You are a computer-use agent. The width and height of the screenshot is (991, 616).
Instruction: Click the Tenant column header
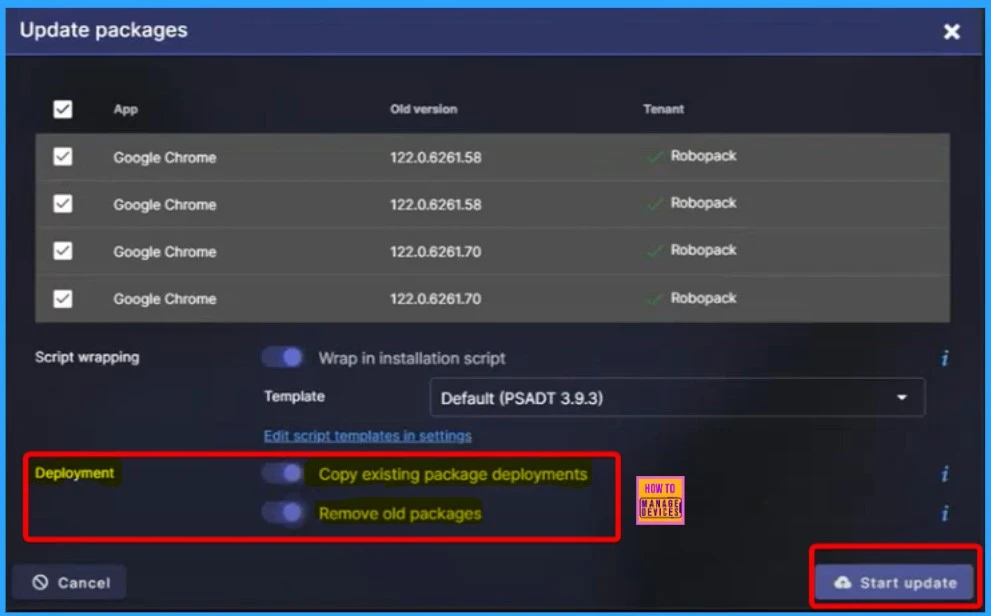pos(663,109)
